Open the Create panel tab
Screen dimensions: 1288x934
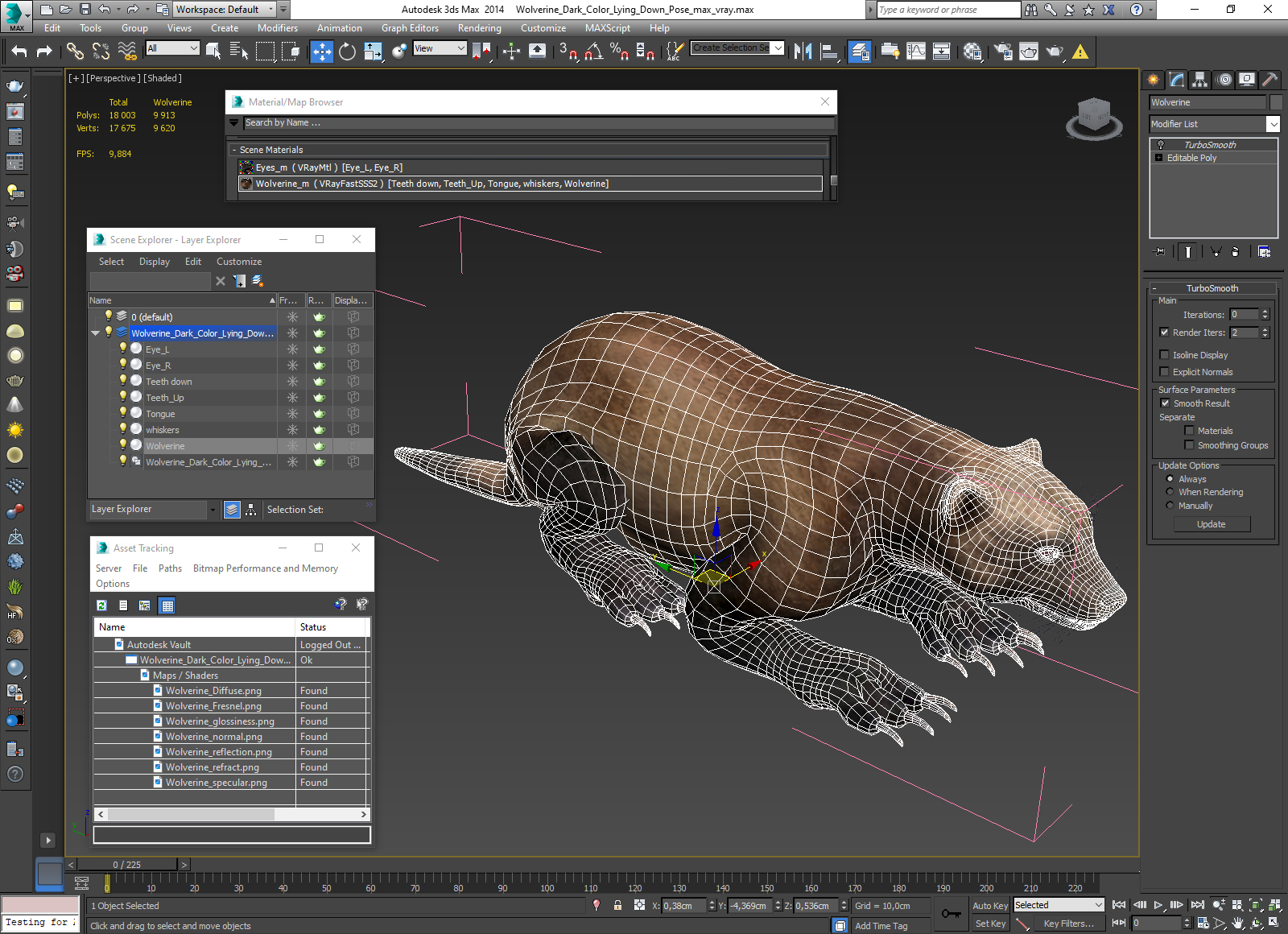(x=1154, y=80)
